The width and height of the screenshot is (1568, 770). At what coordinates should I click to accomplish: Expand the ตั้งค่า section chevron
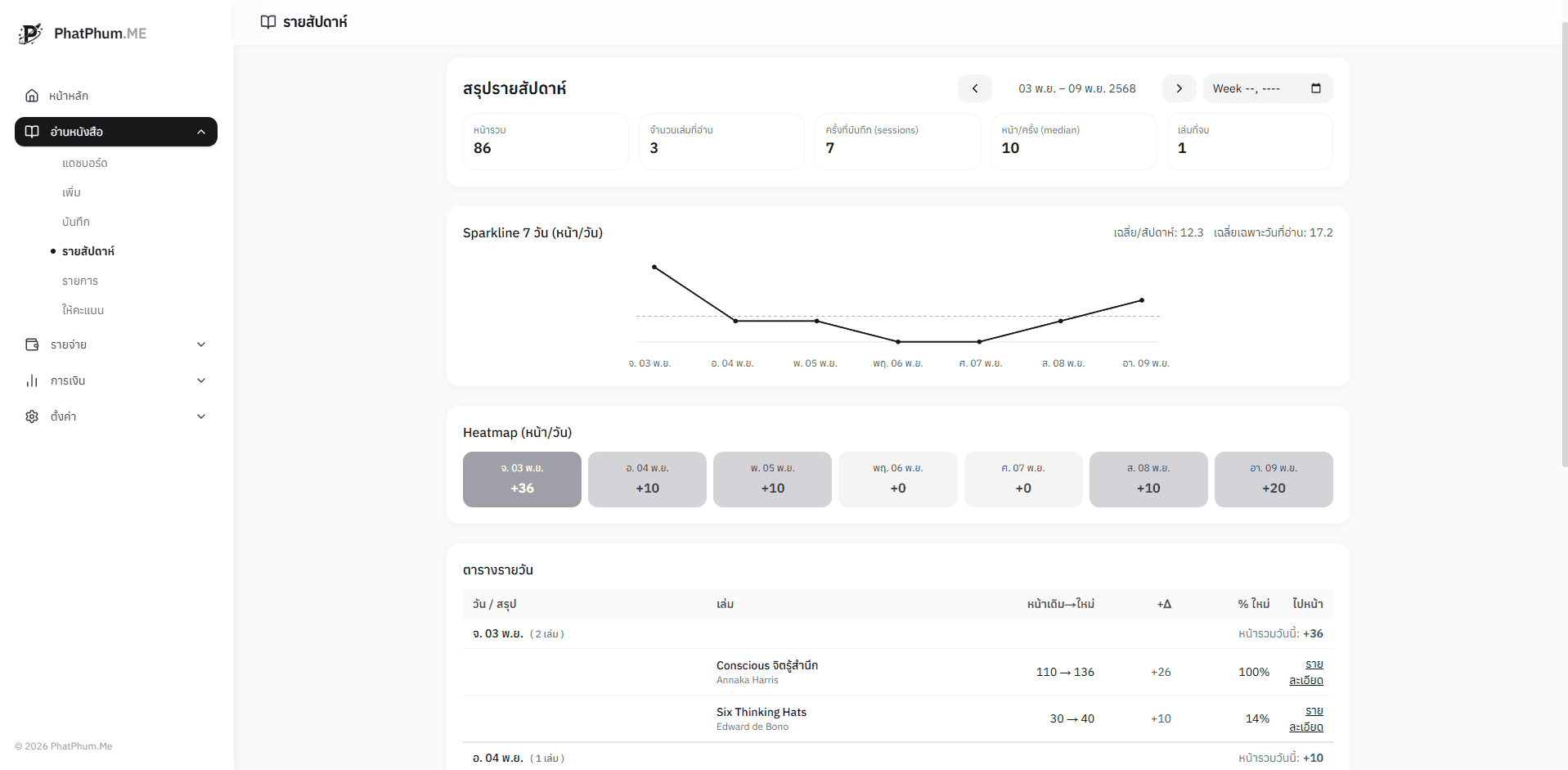(x=201, y=417)
